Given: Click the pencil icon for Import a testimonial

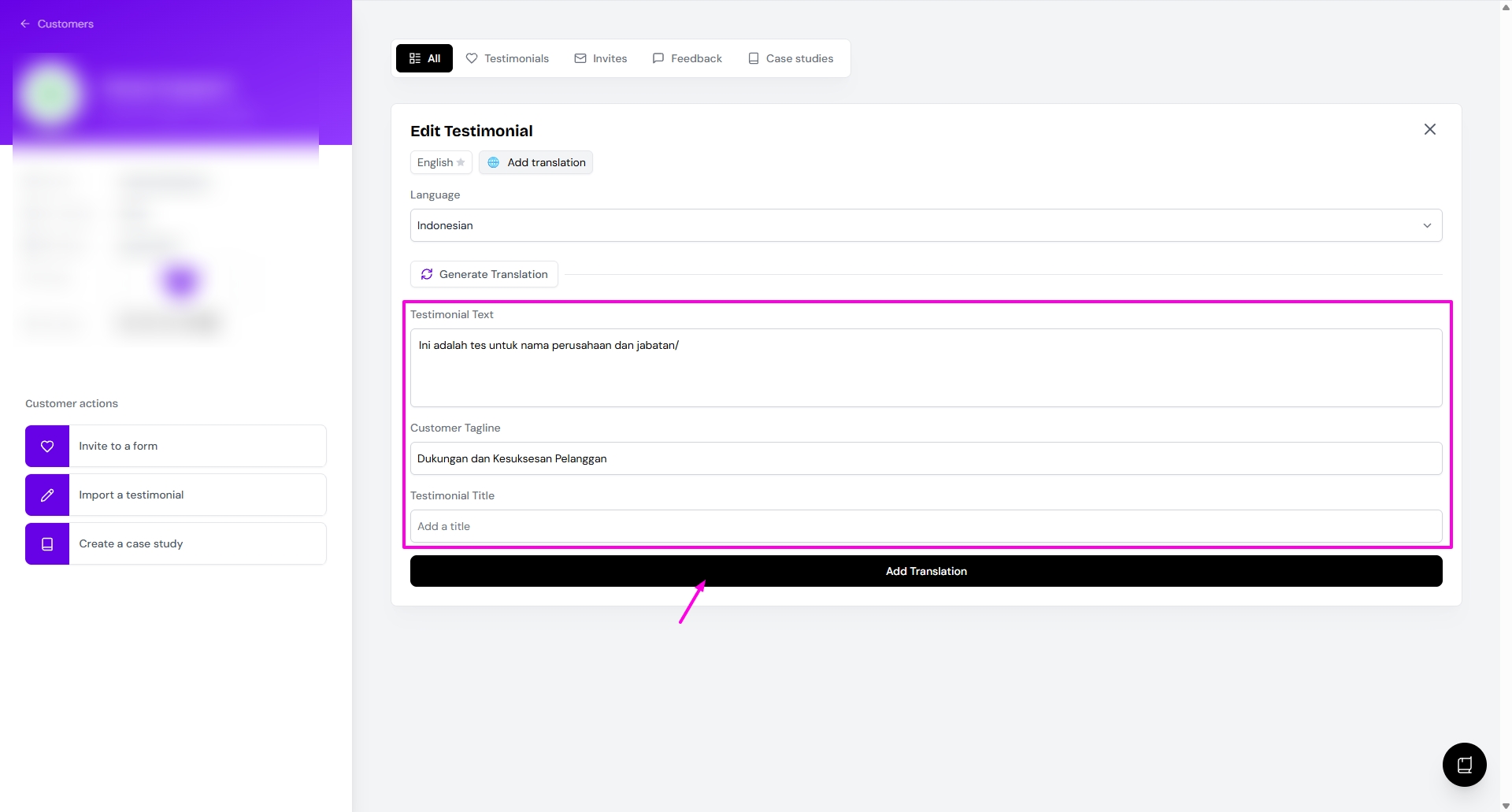Looking at the screenshot, I should (x=47, y=495).
